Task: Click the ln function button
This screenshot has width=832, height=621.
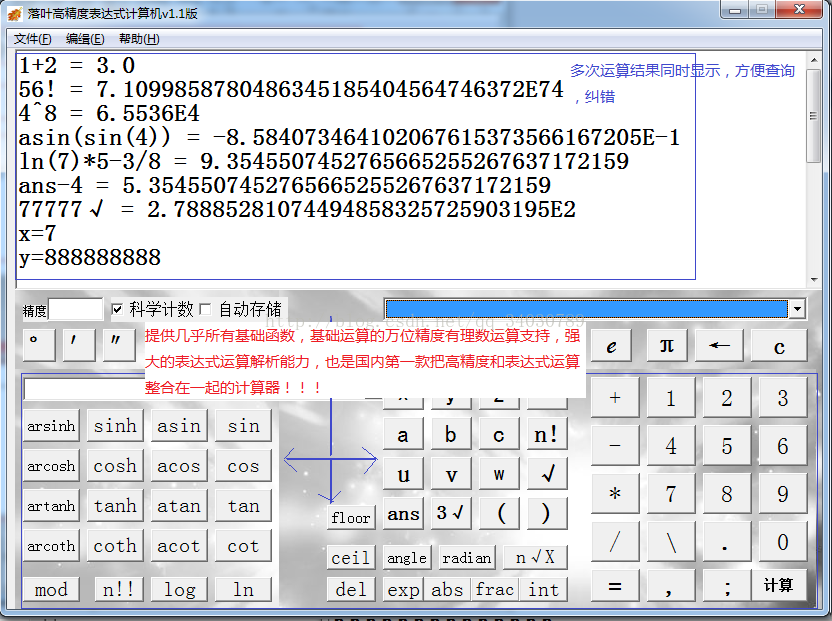Action: pos(244,589)
